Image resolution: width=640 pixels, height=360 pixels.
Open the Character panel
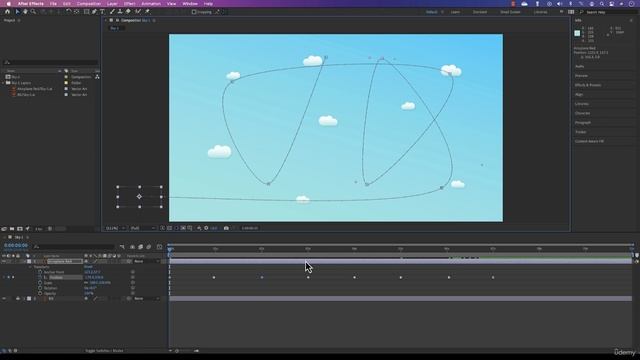pyautogui.click(x=582, y=113)
